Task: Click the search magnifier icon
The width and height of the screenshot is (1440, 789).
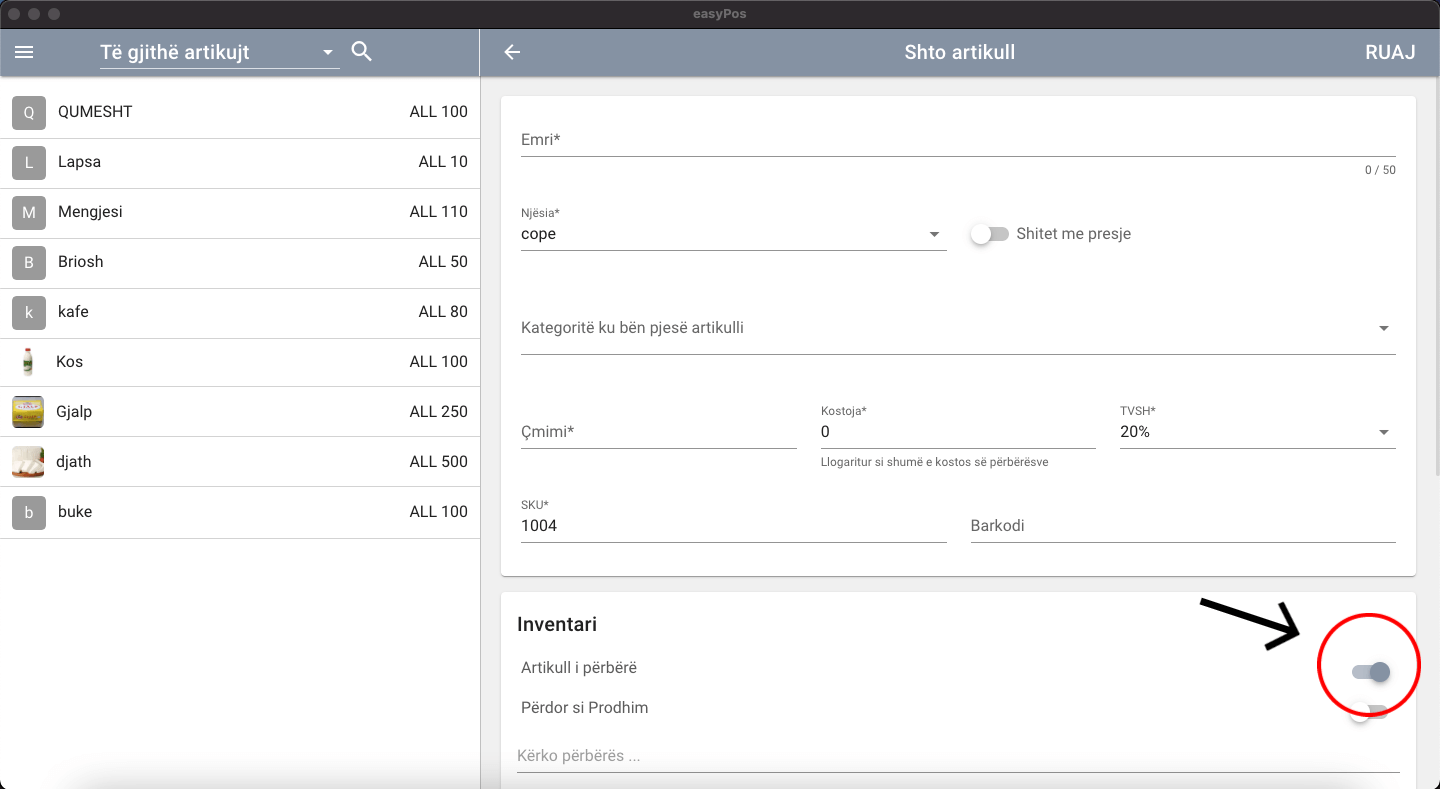Action: (x=362, y=52)
